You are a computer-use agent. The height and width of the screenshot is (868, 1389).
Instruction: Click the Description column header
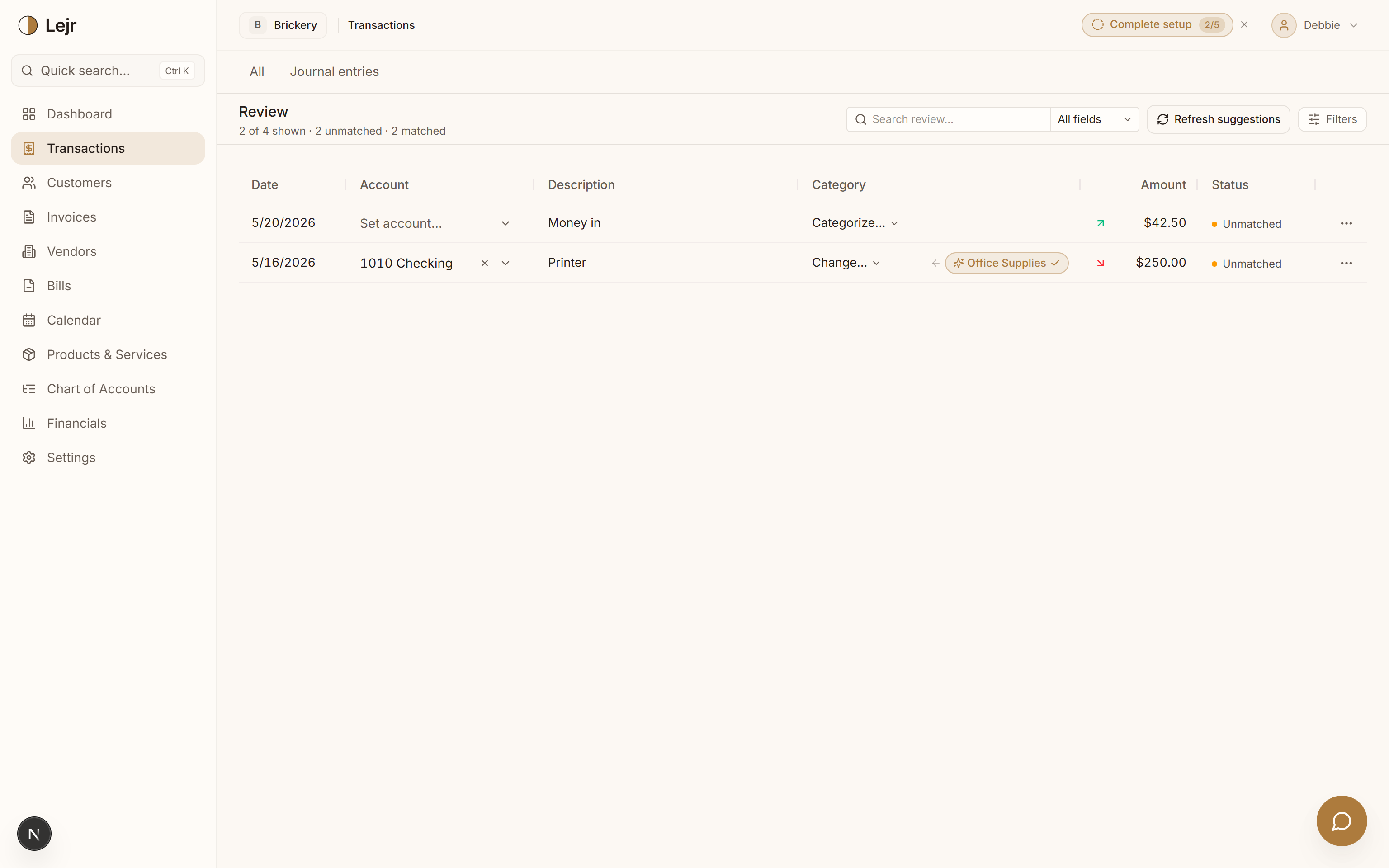581,185
